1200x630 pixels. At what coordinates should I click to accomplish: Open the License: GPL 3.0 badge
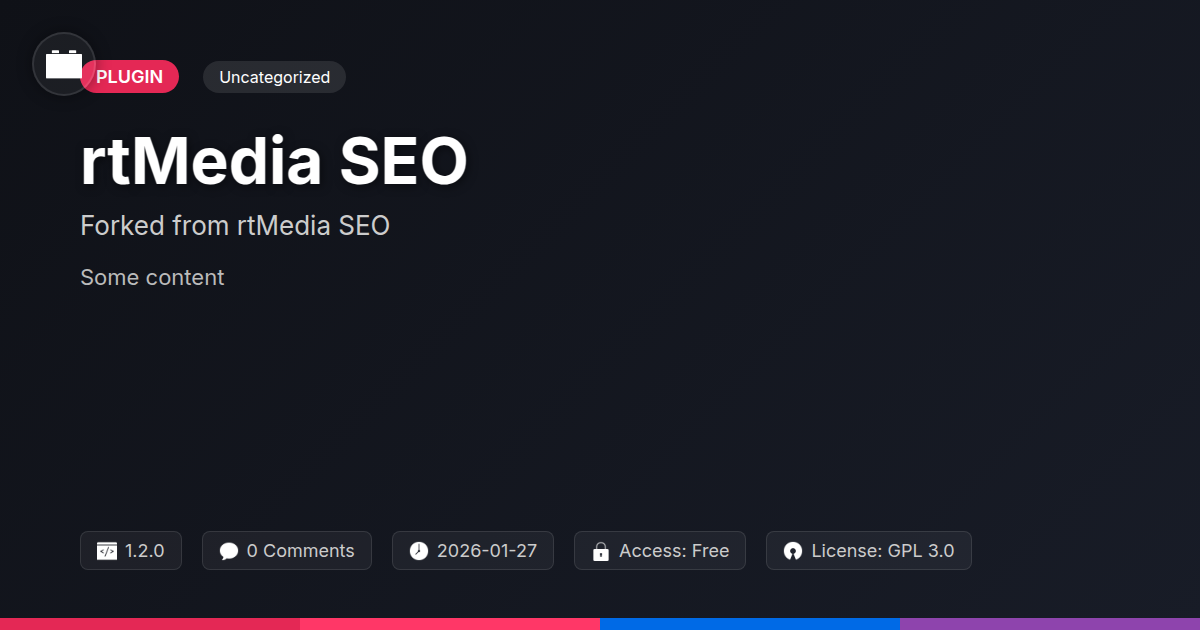click(x=869, y=551)
